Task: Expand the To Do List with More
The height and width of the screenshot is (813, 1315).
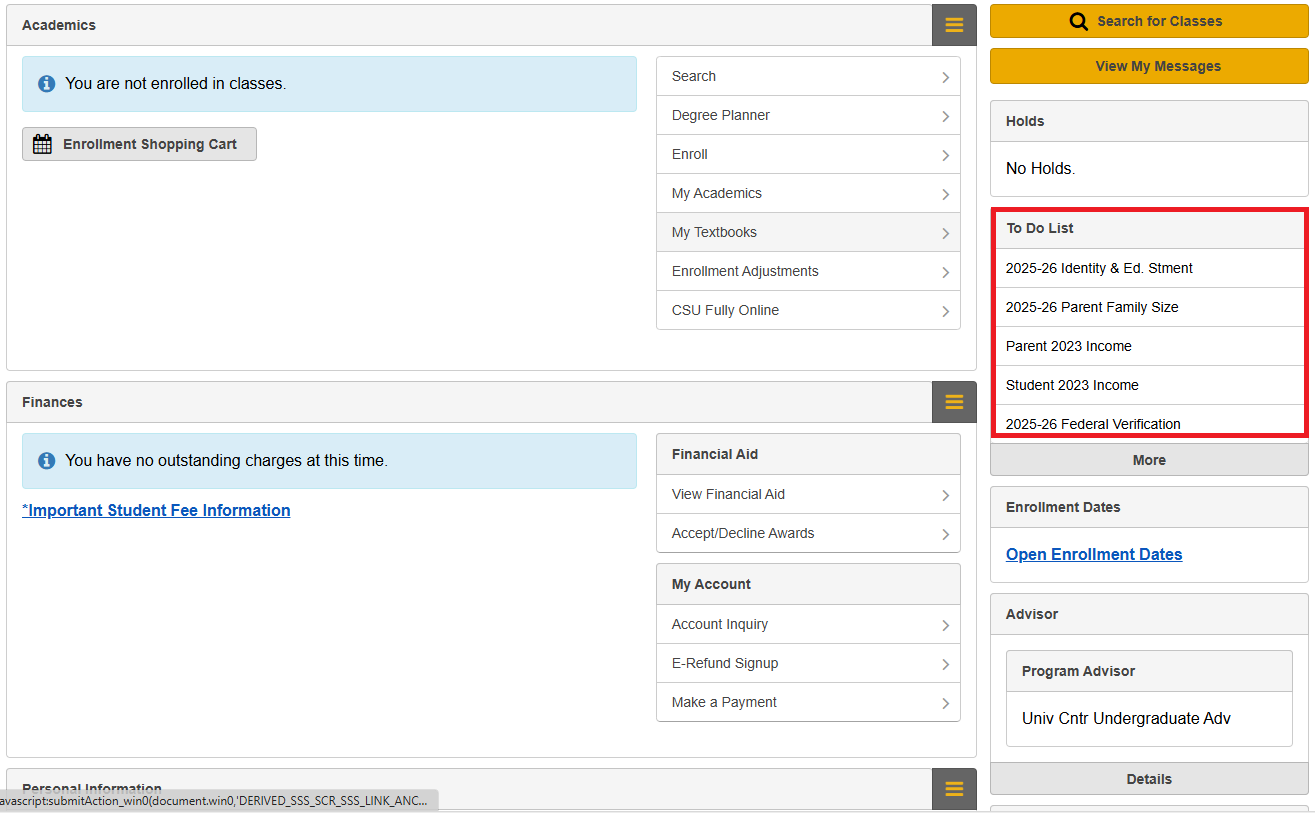Action: coord(1149,460)
